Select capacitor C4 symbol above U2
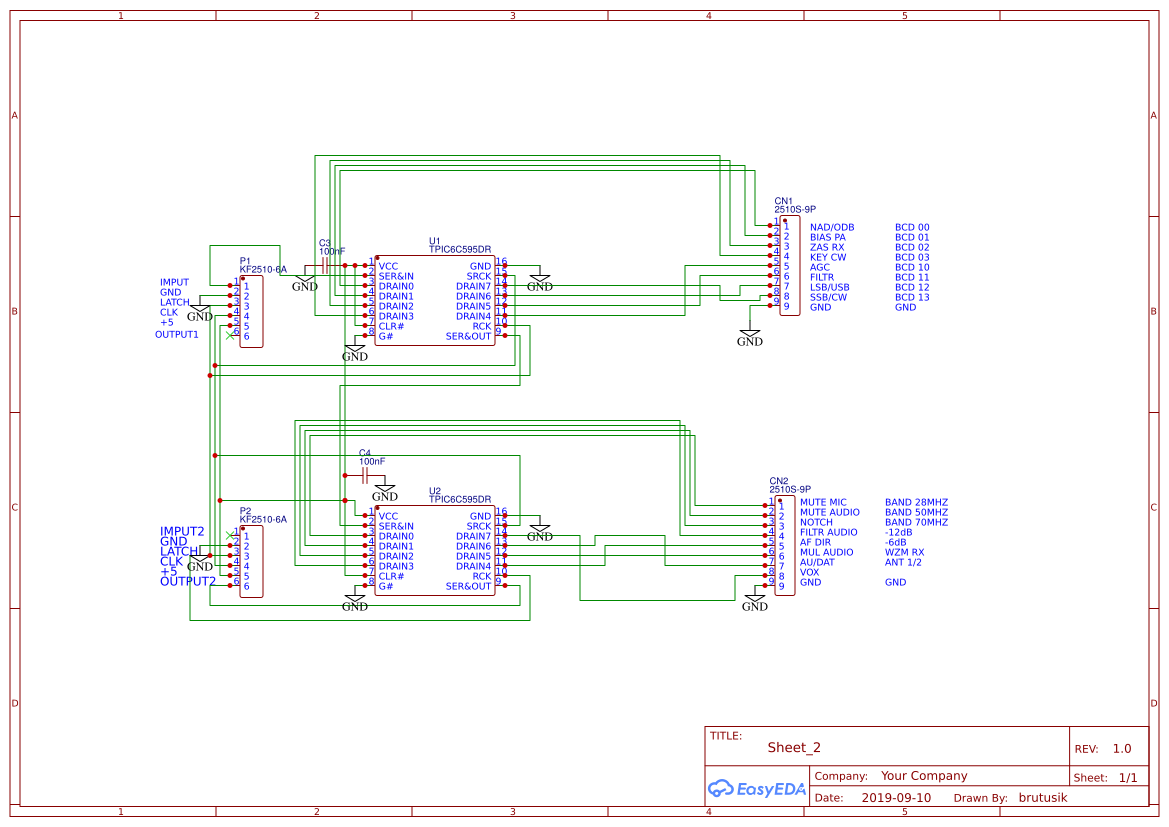The image size is (1169, 827). pyautogui.click(x=365, y=476)
